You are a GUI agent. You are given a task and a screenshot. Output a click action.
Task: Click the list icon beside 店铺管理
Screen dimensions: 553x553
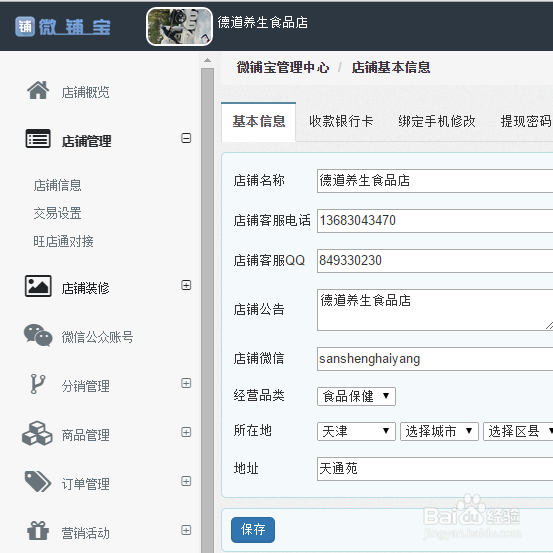pos(38,139)
